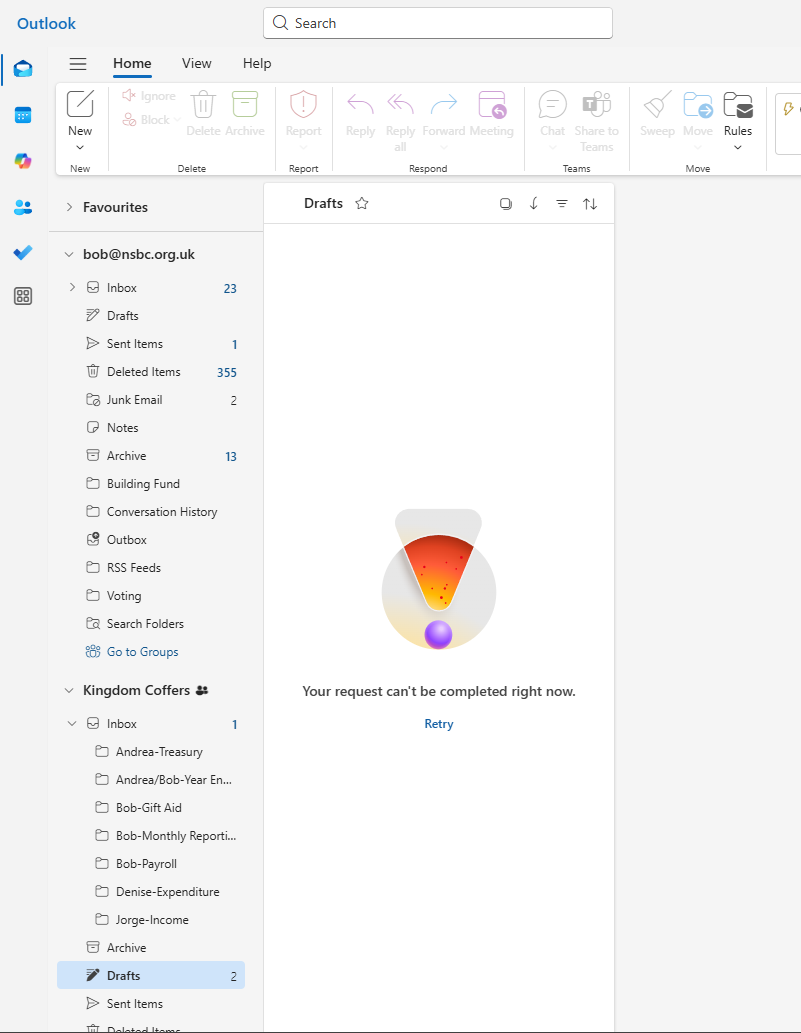
Task: Open the RSS Feeds folder
Action: pyautogui.click(x=151, y=568)
